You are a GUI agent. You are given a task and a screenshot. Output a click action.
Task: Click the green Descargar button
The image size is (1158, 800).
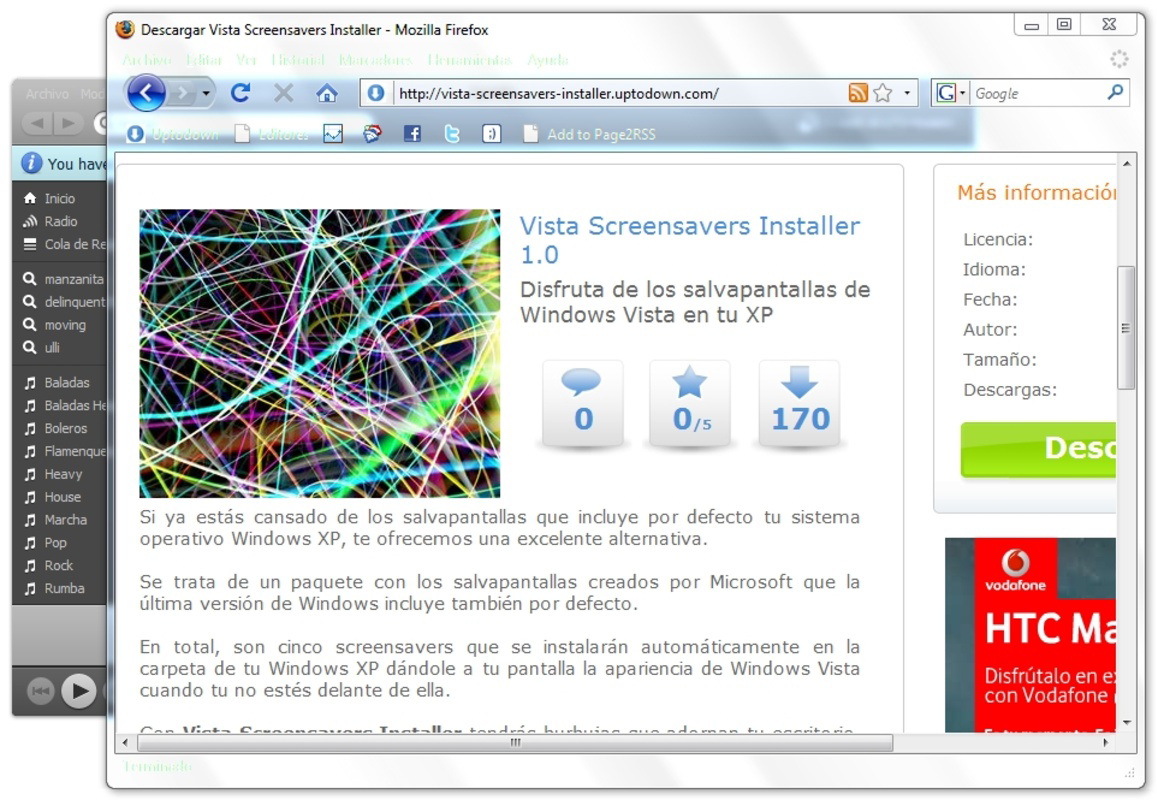1038,449
